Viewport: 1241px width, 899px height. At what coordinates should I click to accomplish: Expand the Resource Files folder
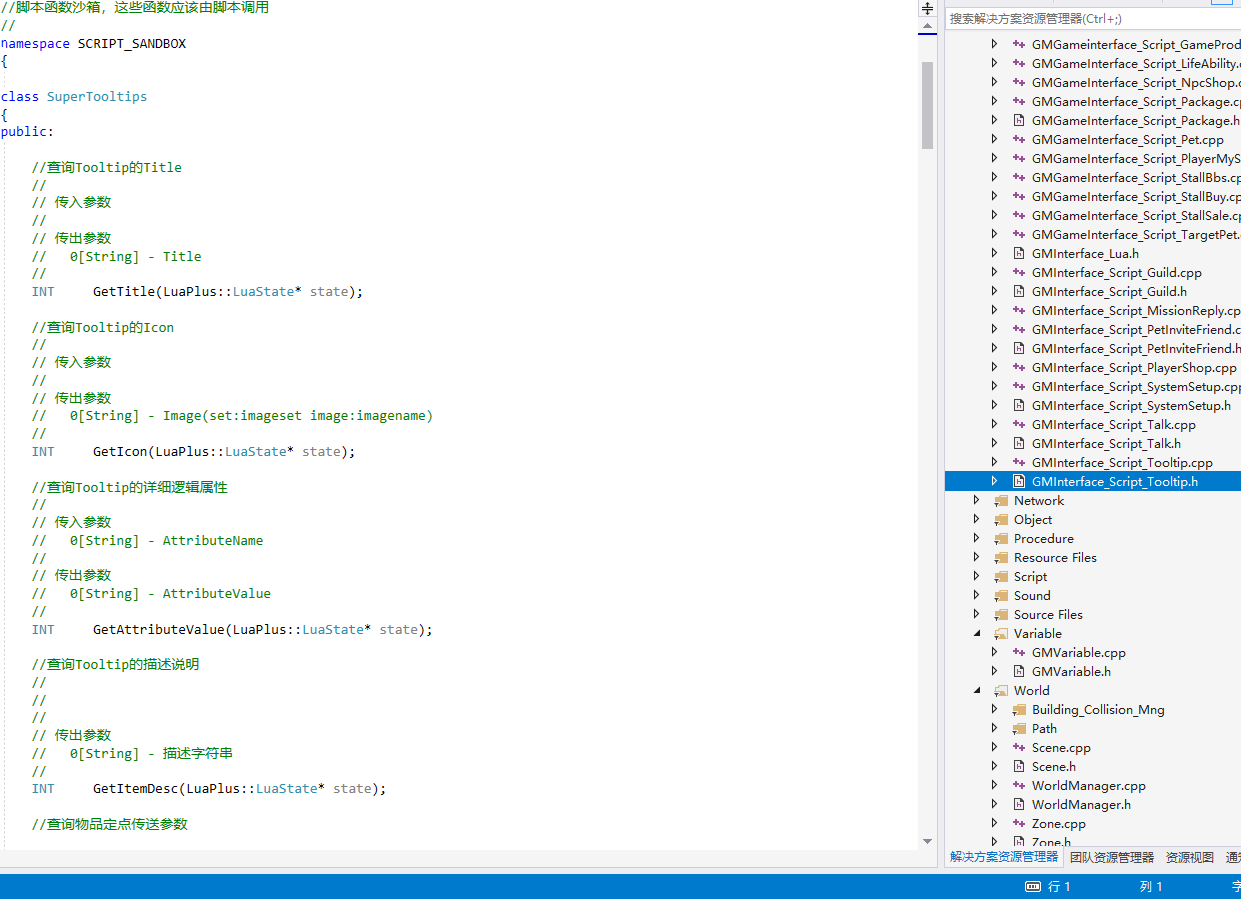tap(977, 558)
